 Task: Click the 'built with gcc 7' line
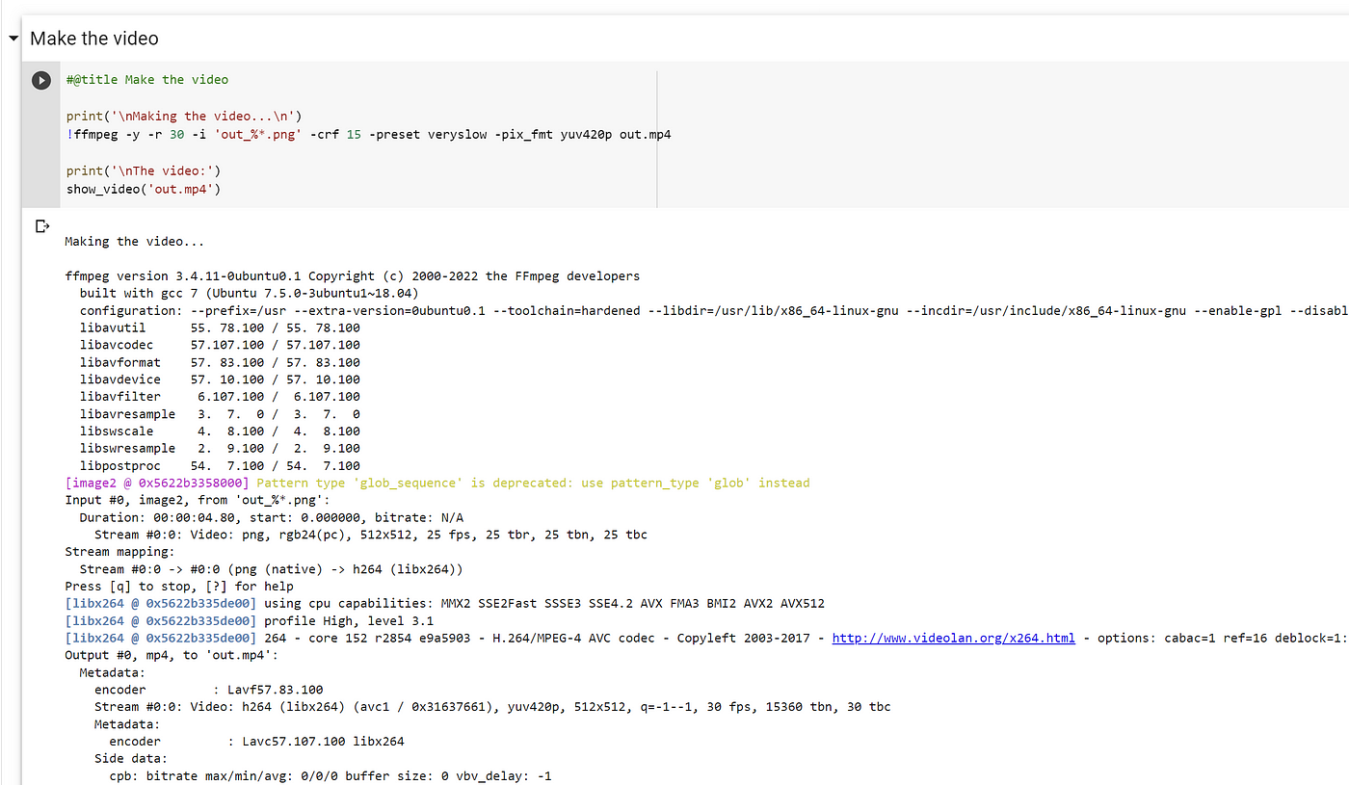(x=249, y=293)
